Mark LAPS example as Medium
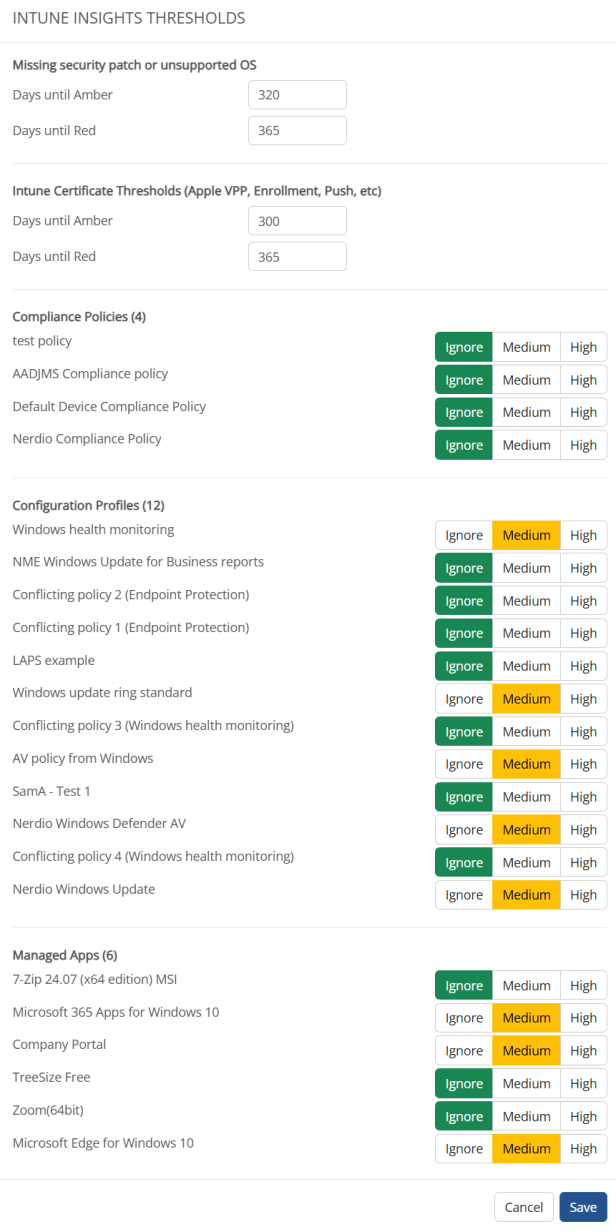Image resolution: width=616 pixels, height=1232 pixels. [x=526, y=666]
